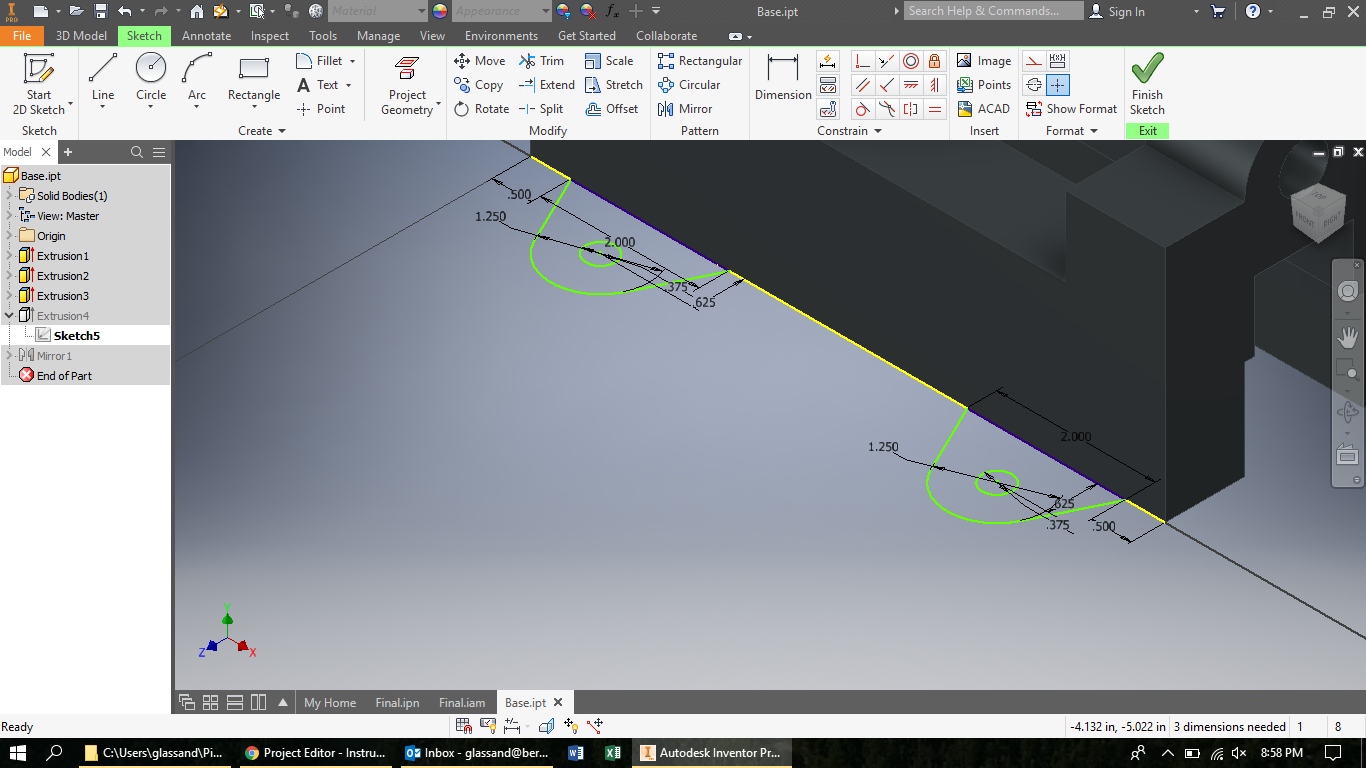Insert ACAD file
Viewport: 1366px width, 768px height.
pyautogui.click(x=984, y=109)
